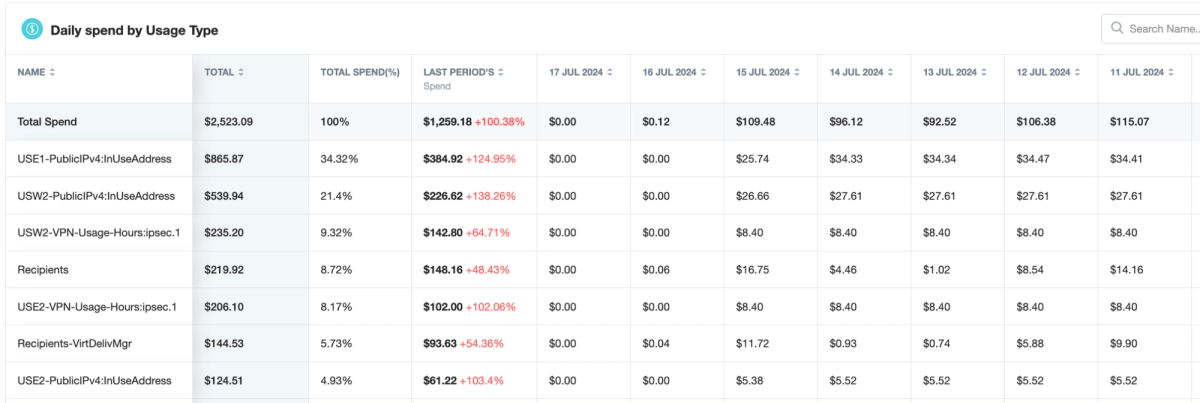
Task: Sort by NAME column arrows
Action: point(52,72)
